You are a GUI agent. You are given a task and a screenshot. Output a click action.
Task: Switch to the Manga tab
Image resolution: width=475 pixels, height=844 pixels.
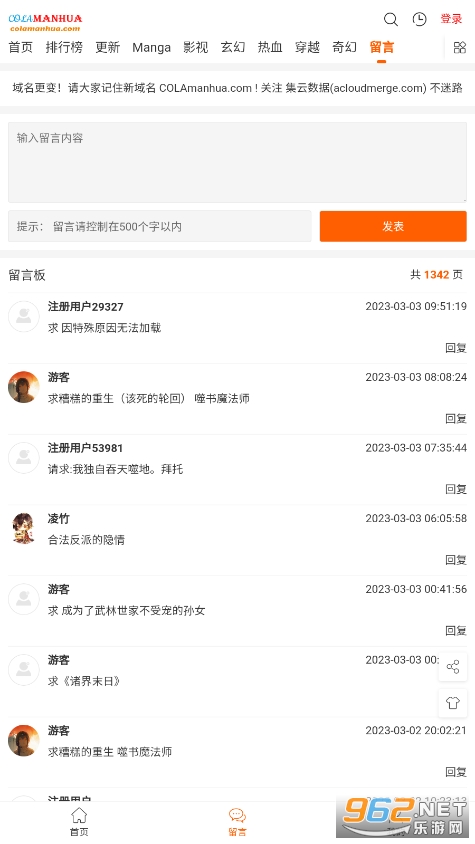click(x=151, y=47)
